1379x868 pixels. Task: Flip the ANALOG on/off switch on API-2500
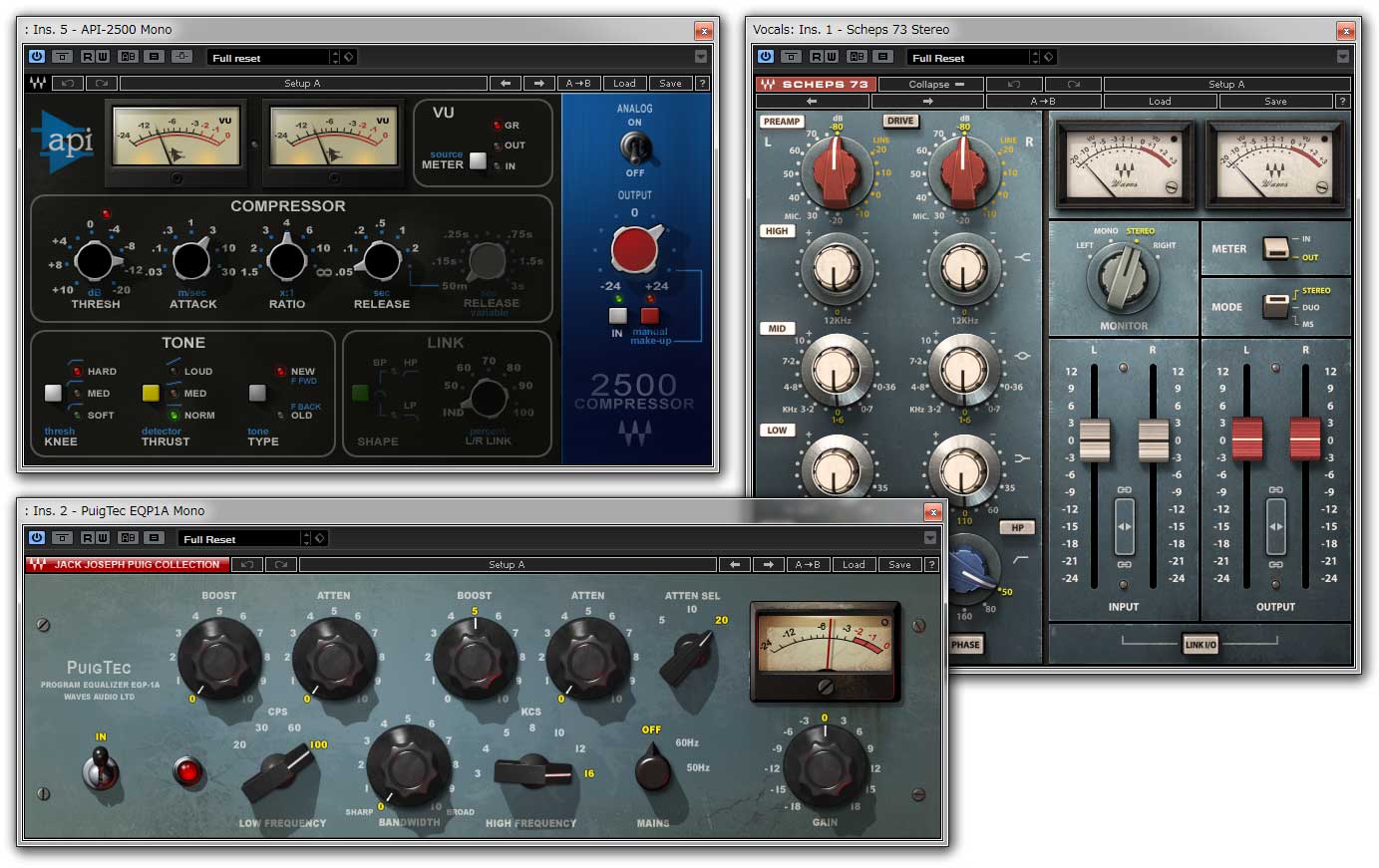(634, 147)
